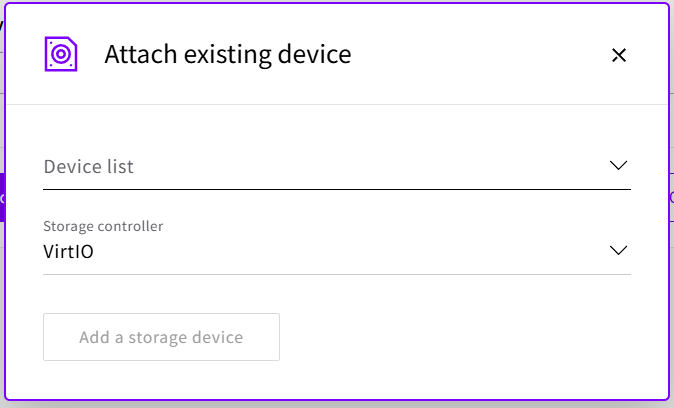
Task: Click the Storage controller label
Action: click(x=103, y=226)
